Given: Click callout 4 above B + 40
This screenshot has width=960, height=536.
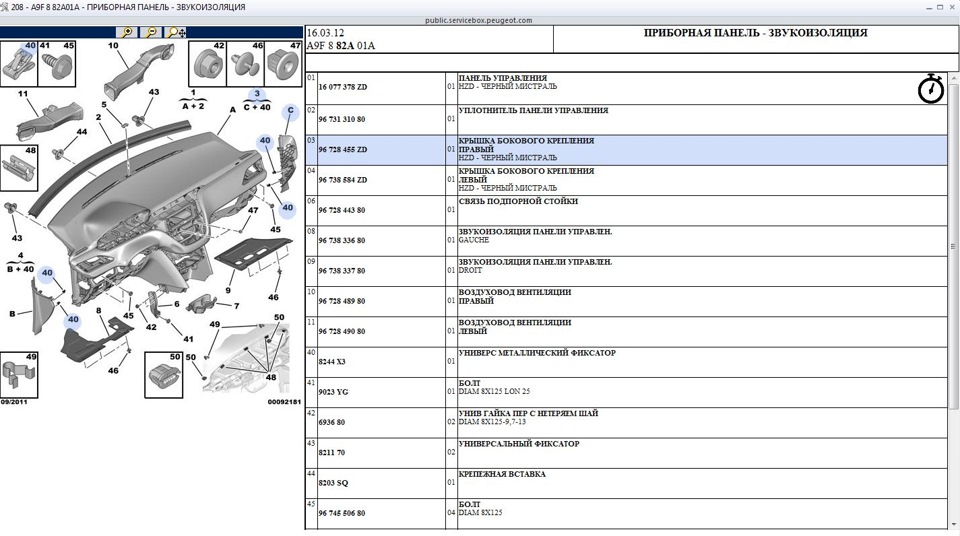Looking at the screenshot, I should pyautogui.click(x=21, y=255).
